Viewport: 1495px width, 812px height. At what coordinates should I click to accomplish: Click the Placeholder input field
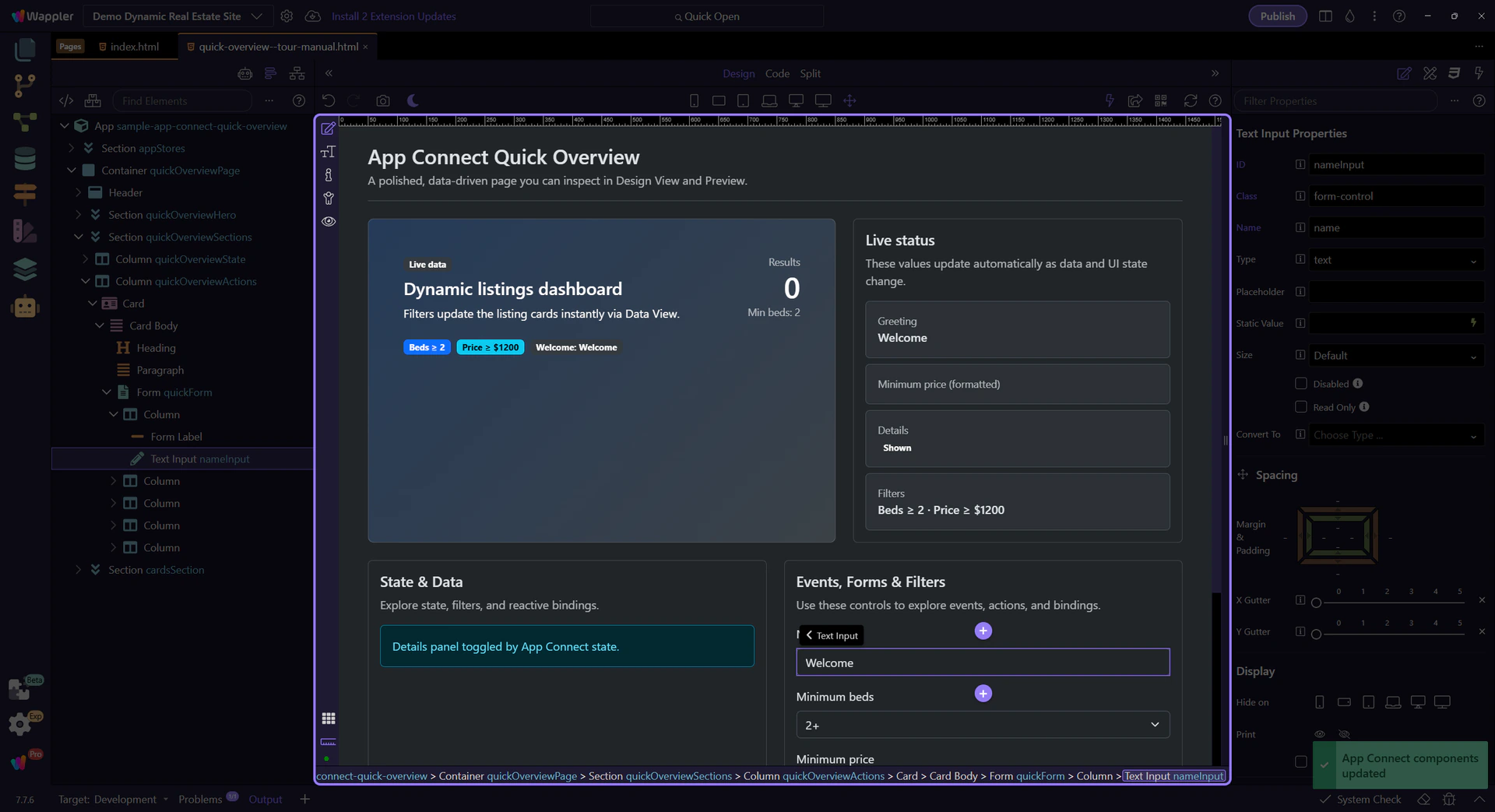1395,292
